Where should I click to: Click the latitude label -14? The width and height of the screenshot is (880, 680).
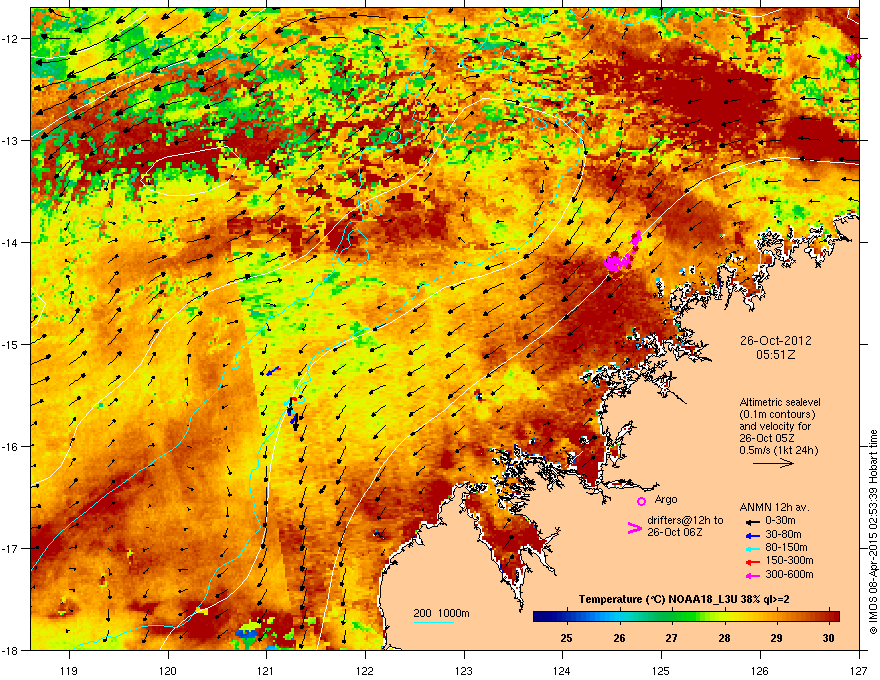click(11, 242)
